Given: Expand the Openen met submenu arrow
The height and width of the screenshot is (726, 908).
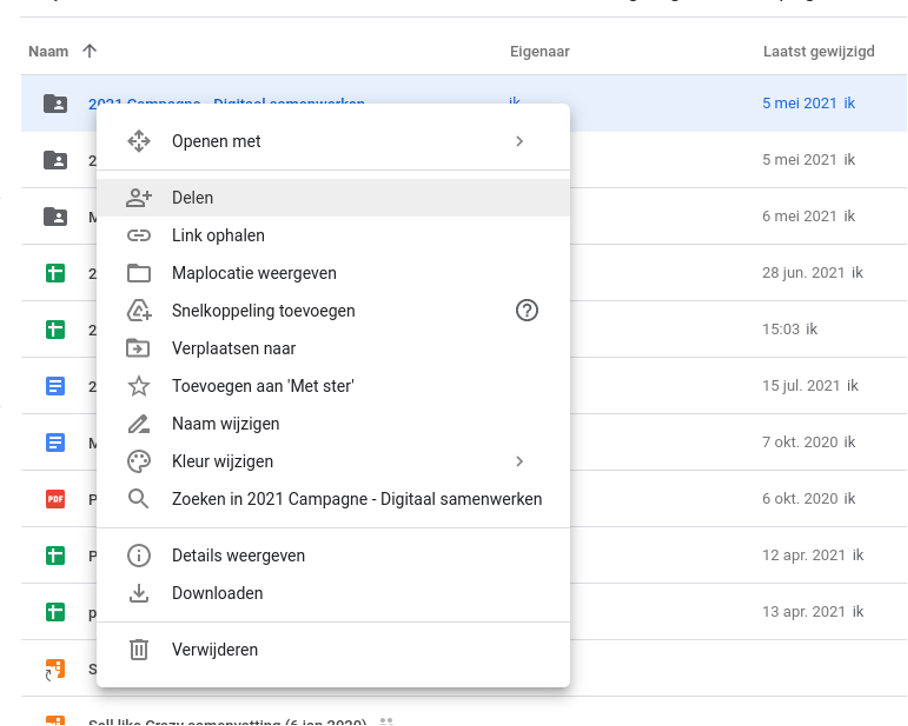Looking at the screenshot, I should [519, 141].
